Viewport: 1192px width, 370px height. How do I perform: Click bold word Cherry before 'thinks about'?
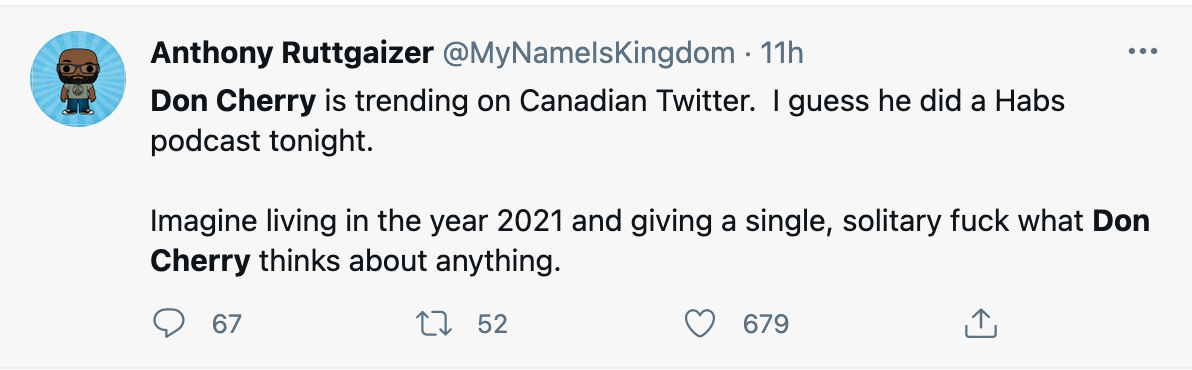tap(200, 261)
